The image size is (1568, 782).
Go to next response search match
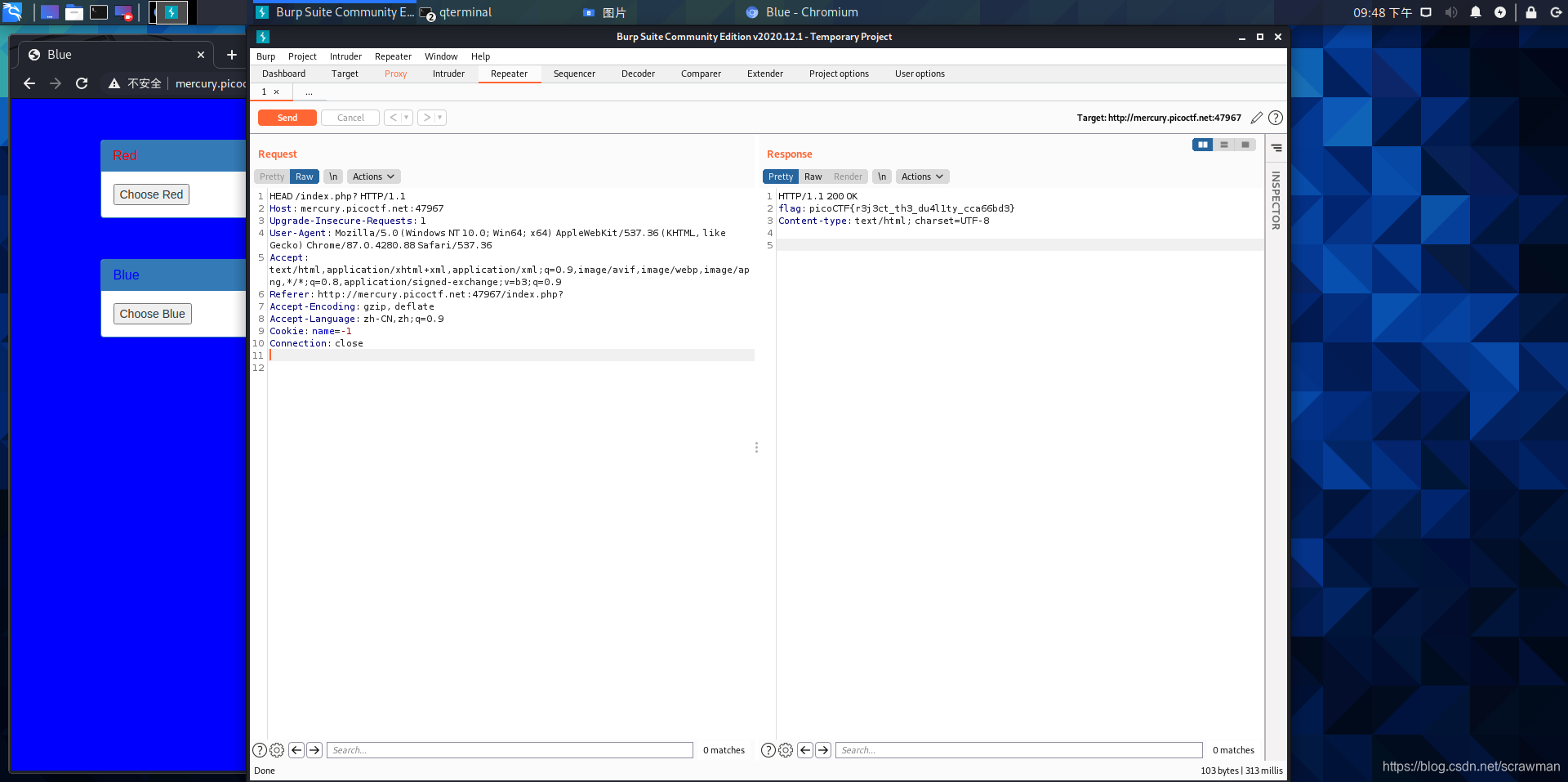823,750
